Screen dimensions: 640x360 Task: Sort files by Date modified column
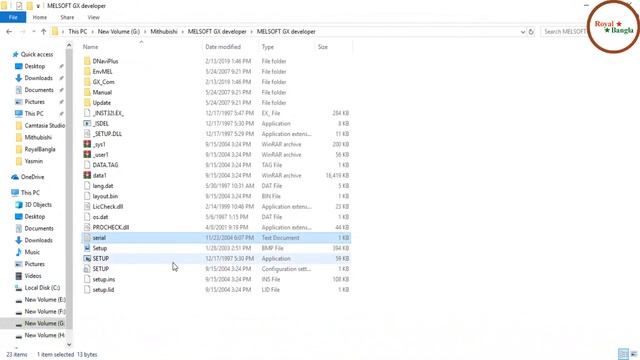pyautogui.click(x=223, y=47)
